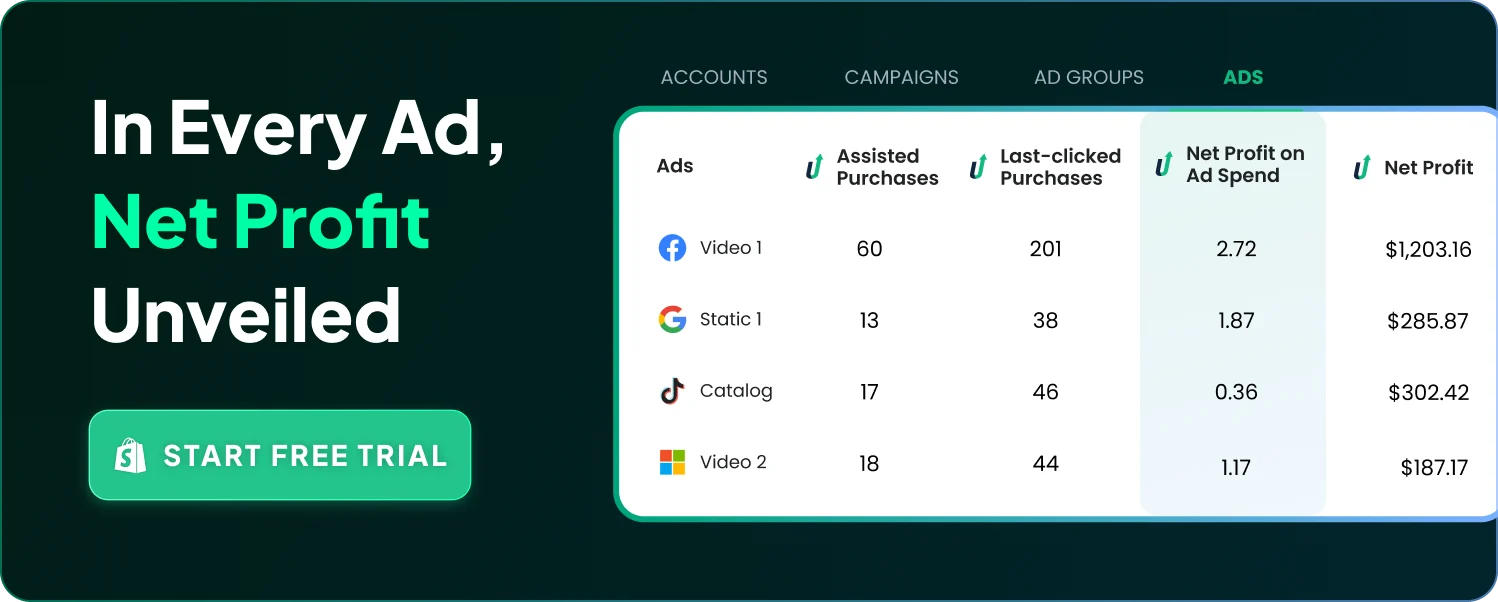1498x602 pixels.
Task: Click the 2.72 value for Video 1
Action: point(1236,250)
